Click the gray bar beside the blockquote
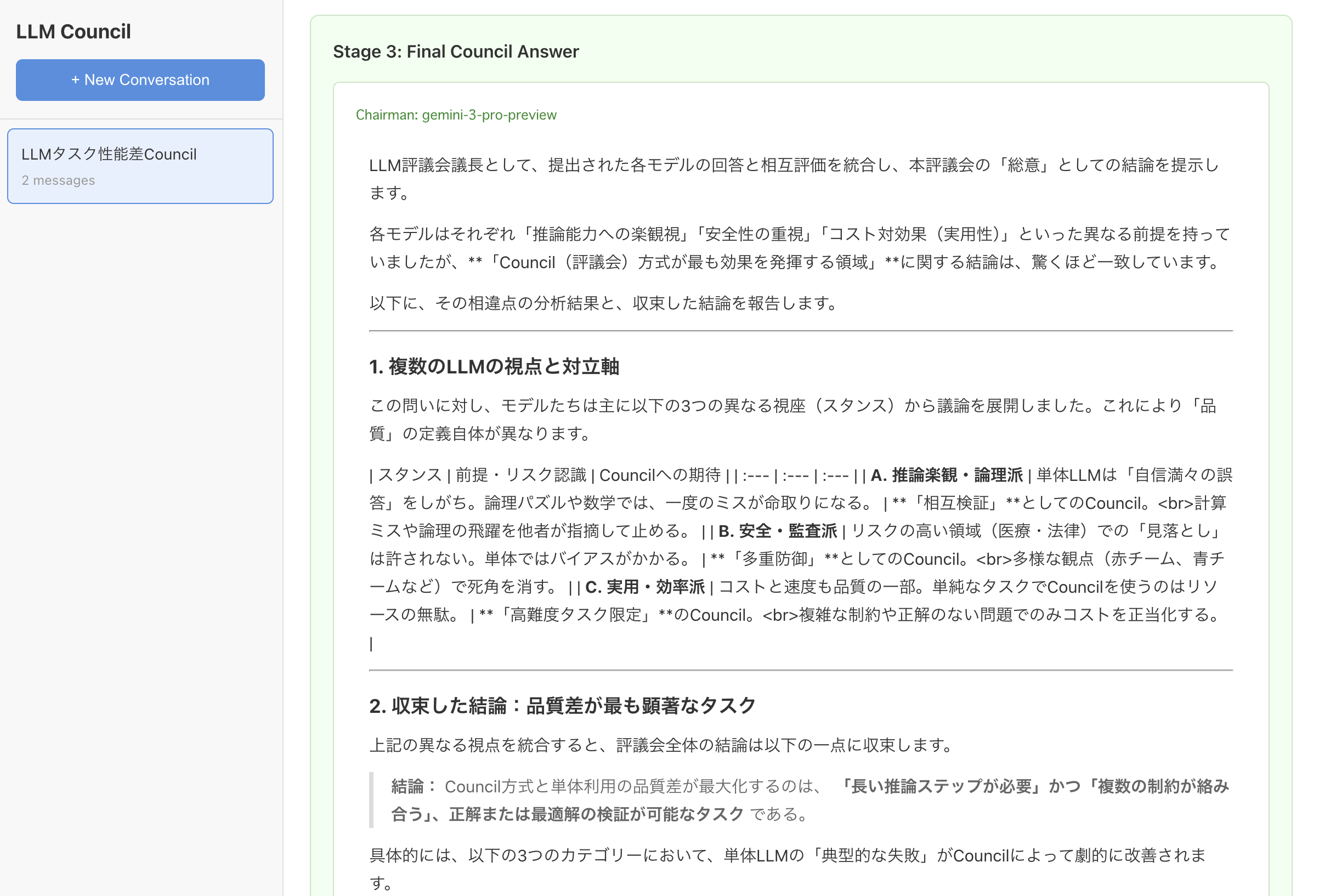This screenshot has width=1319, height=896. 371,800
